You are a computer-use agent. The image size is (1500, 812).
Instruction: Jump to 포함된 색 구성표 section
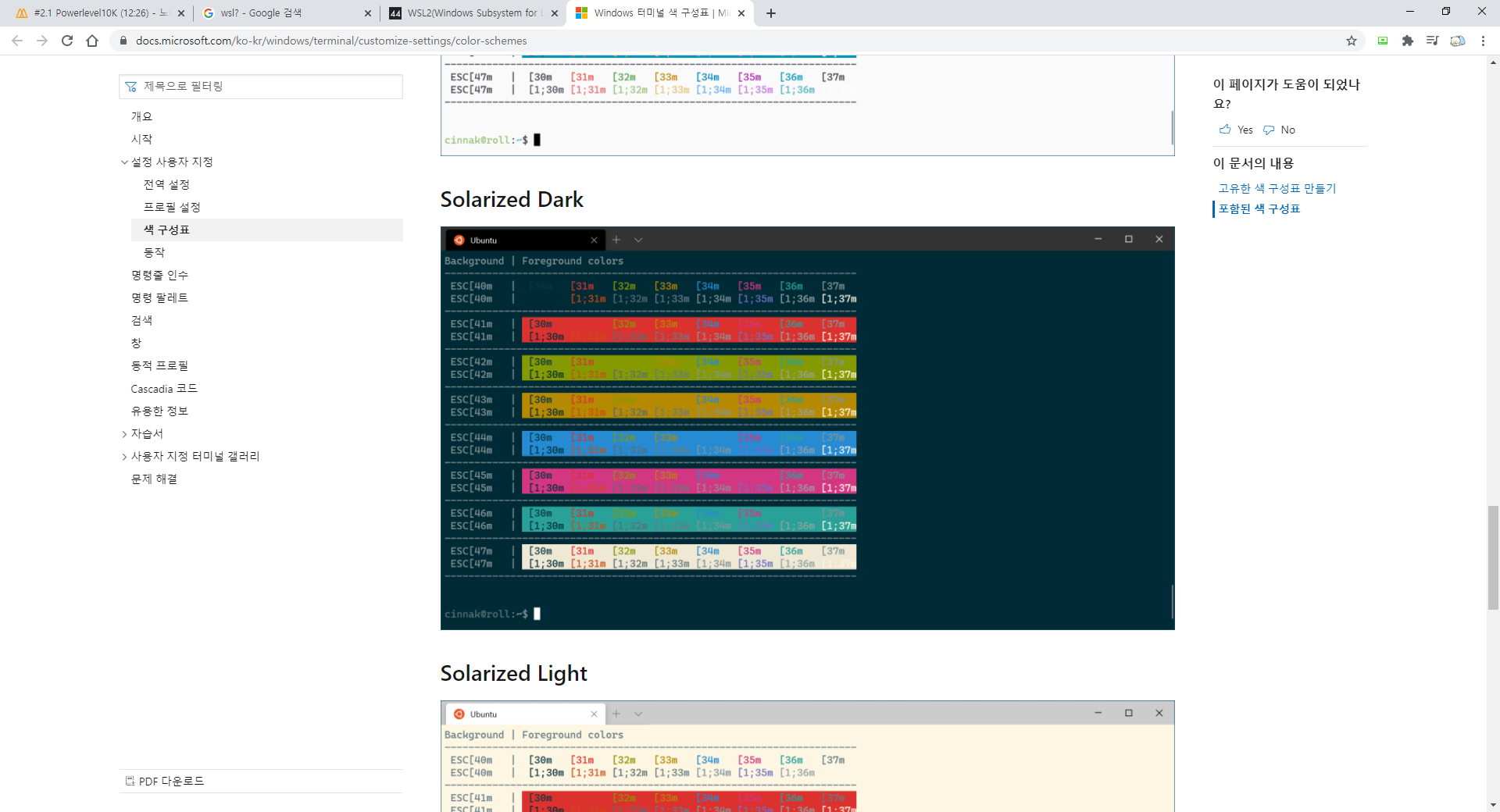tap(1259, 208)
